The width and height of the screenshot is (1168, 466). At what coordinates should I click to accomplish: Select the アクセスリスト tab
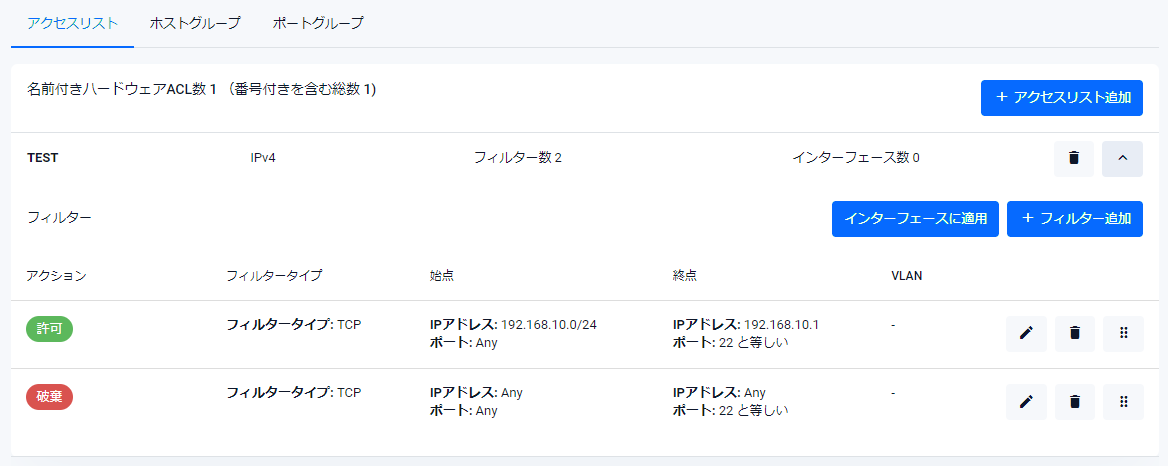[72, 23]
